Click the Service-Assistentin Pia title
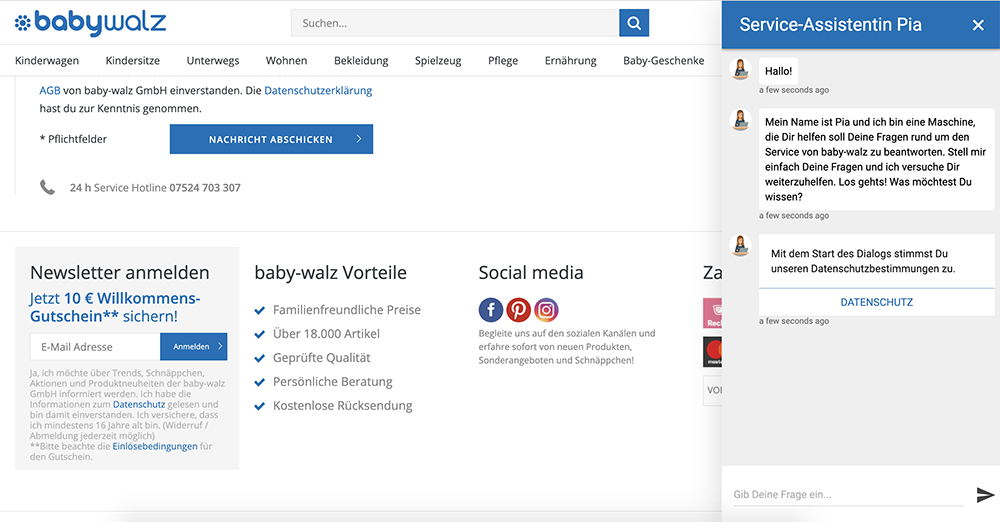 (830, 25)
